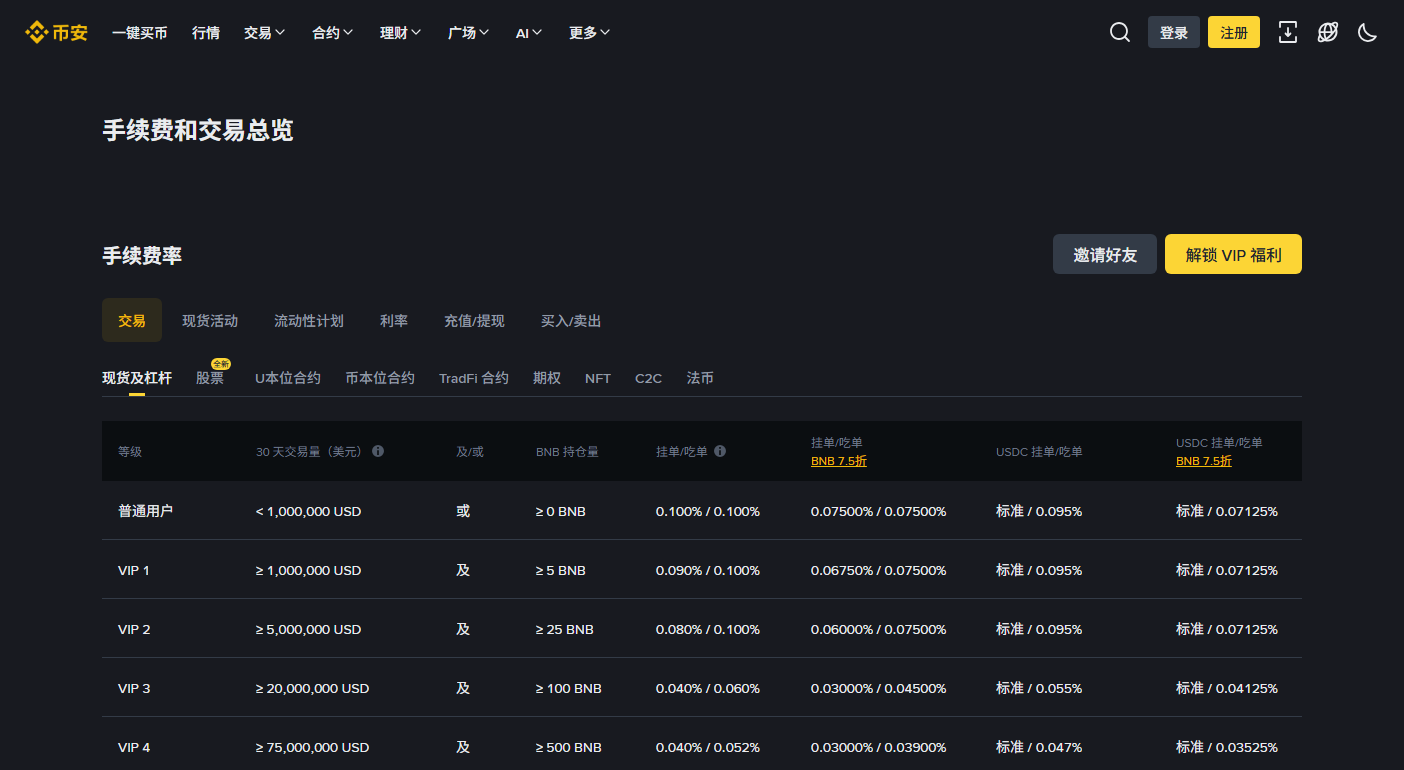Open the NFT sub-tab
Image resolution: width=1404 pixels, height=770 pixels.
pos(598,378)
